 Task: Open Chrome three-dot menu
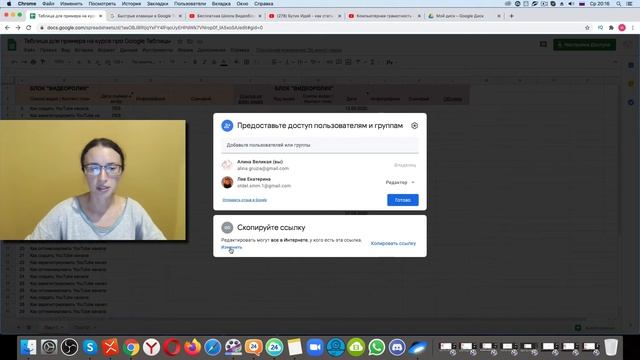point(633,28)
